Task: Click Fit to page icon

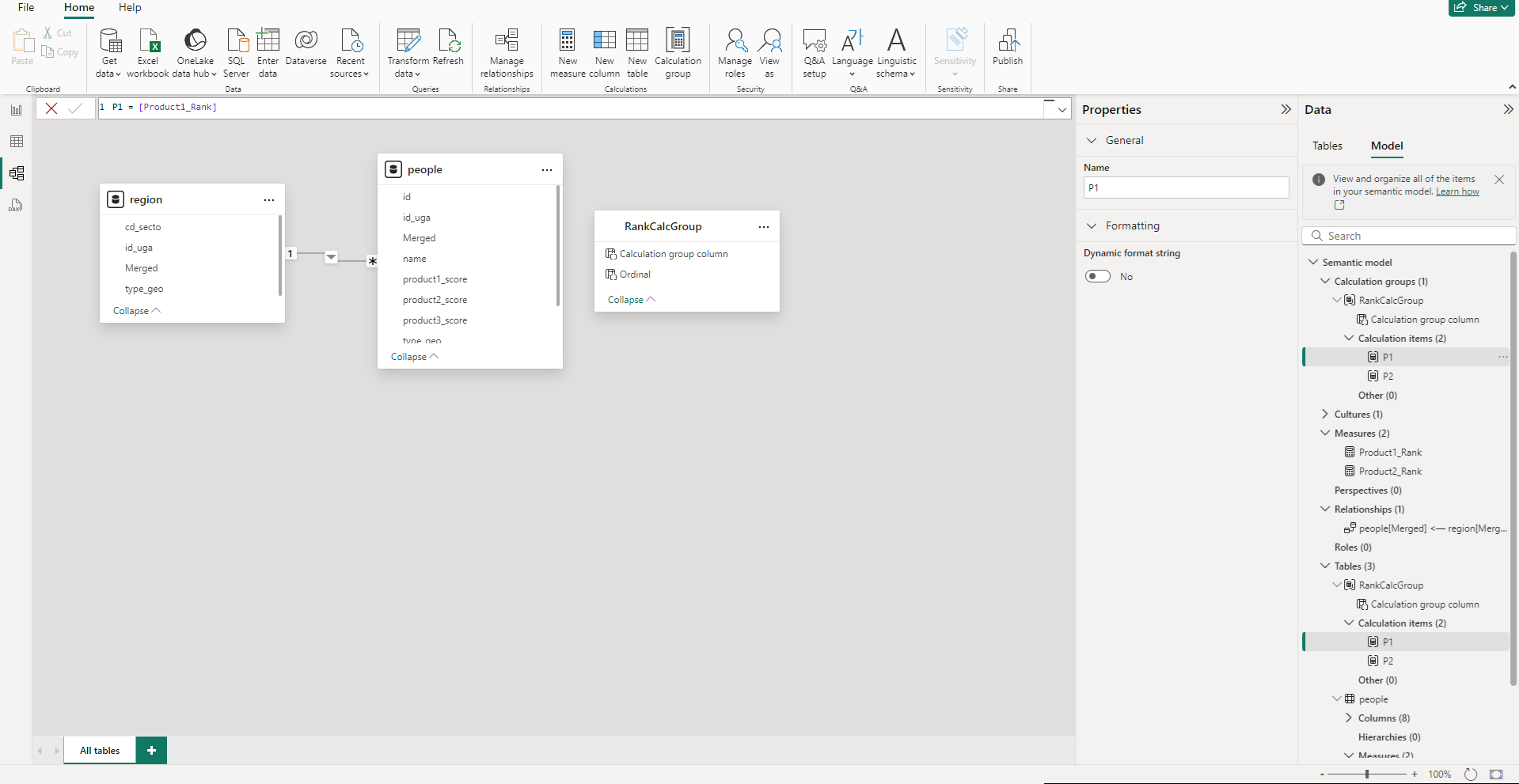Action: click(1496, 775)
